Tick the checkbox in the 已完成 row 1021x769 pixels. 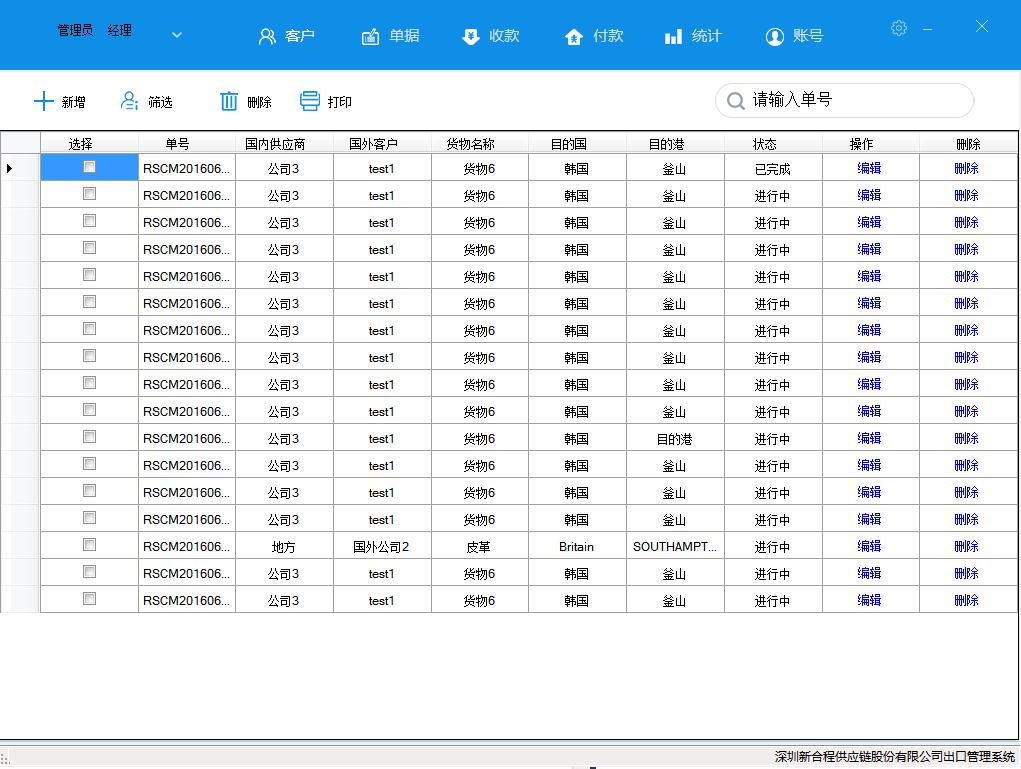[89, 167]
